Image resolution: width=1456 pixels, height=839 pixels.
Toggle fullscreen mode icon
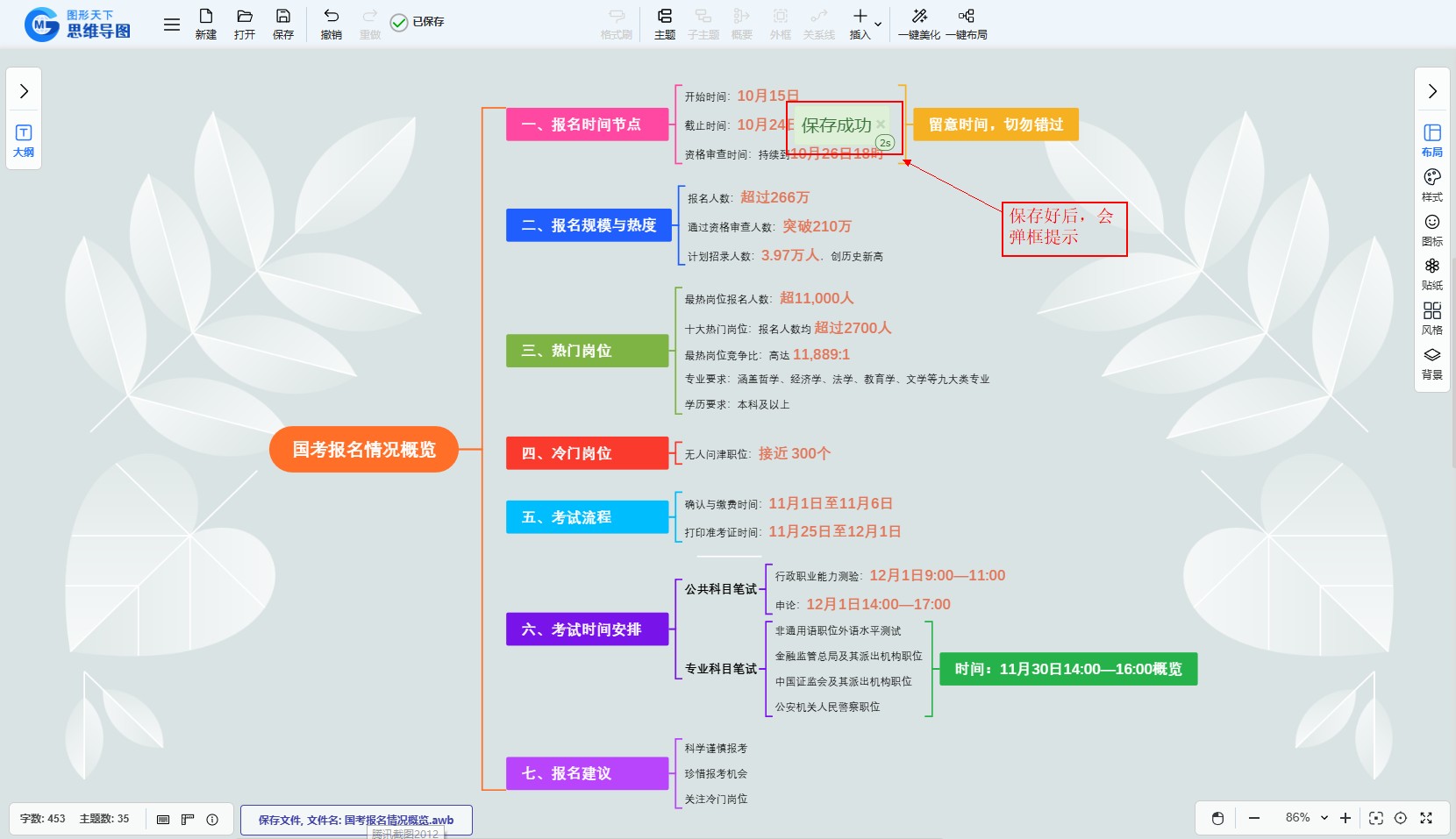point(1426,818)
